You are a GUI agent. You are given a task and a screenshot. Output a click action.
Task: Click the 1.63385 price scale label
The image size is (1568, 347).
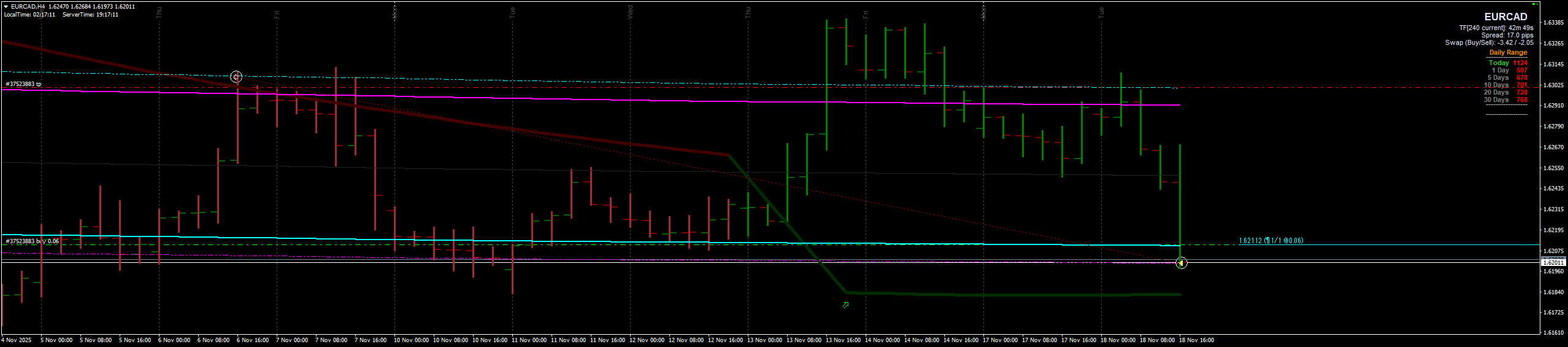point(1554,23)
